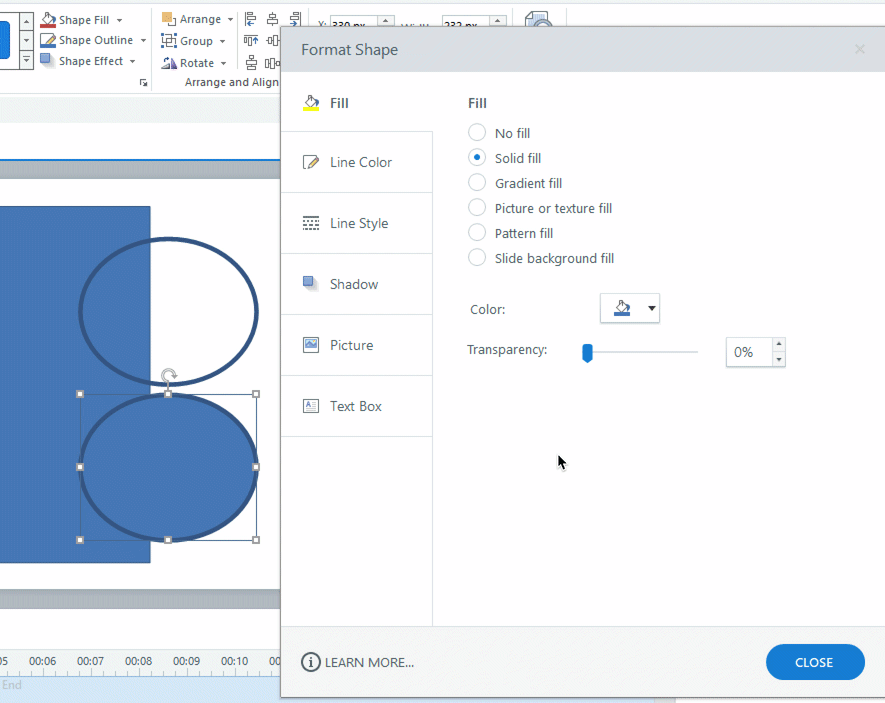This screenshot has width=885, height=703.
Task: Click the Group objects icon
Action: tap(168, 41)
